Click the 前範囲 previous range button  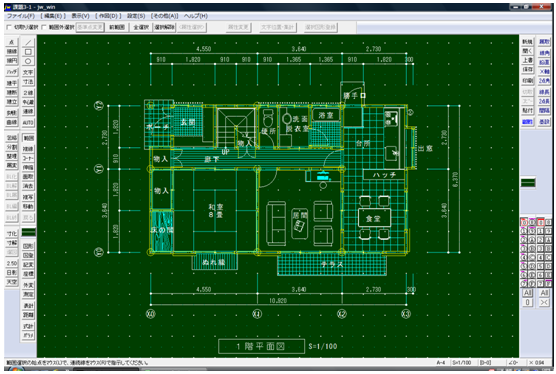point(117,27)
